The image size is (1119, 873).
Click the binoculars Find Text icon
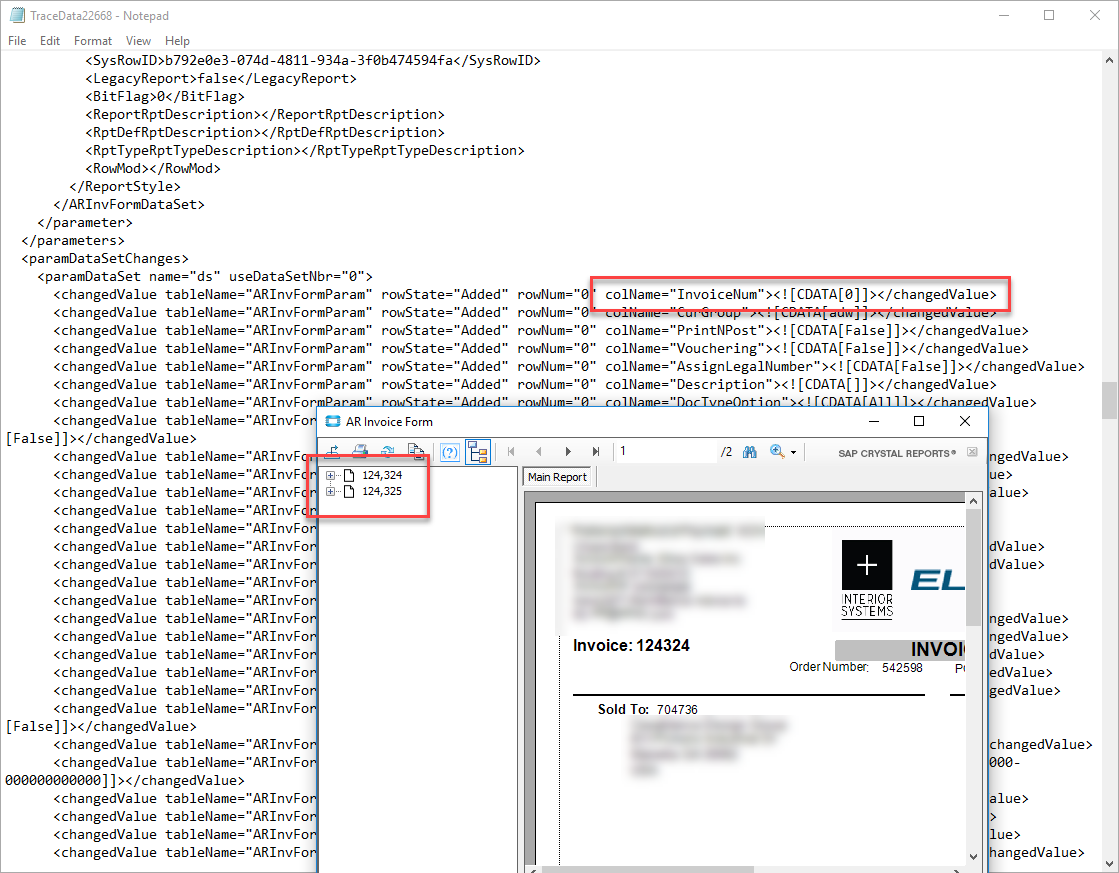click(749, 452)
